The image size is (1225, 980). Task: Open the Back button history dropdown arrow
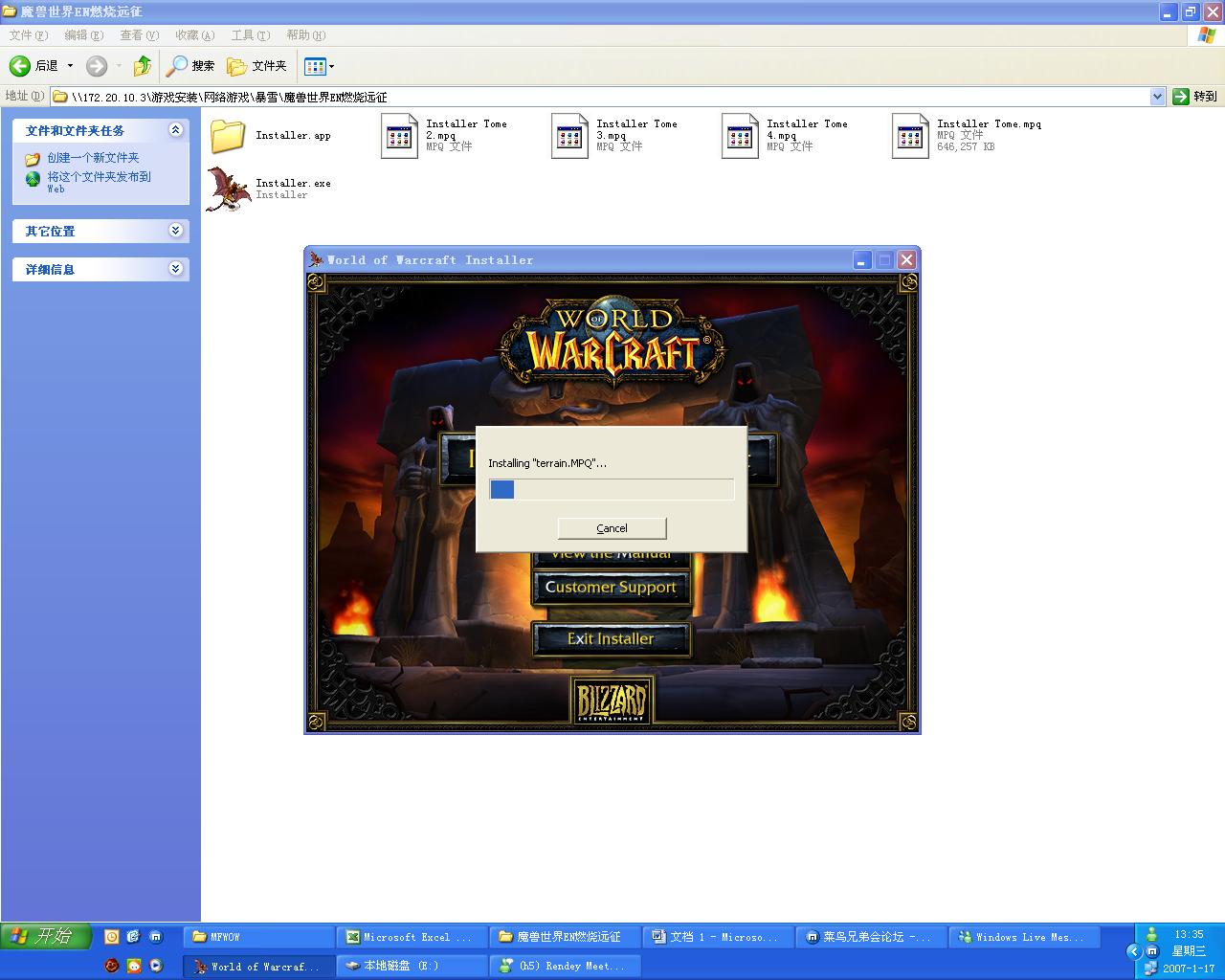coord(70,66)
